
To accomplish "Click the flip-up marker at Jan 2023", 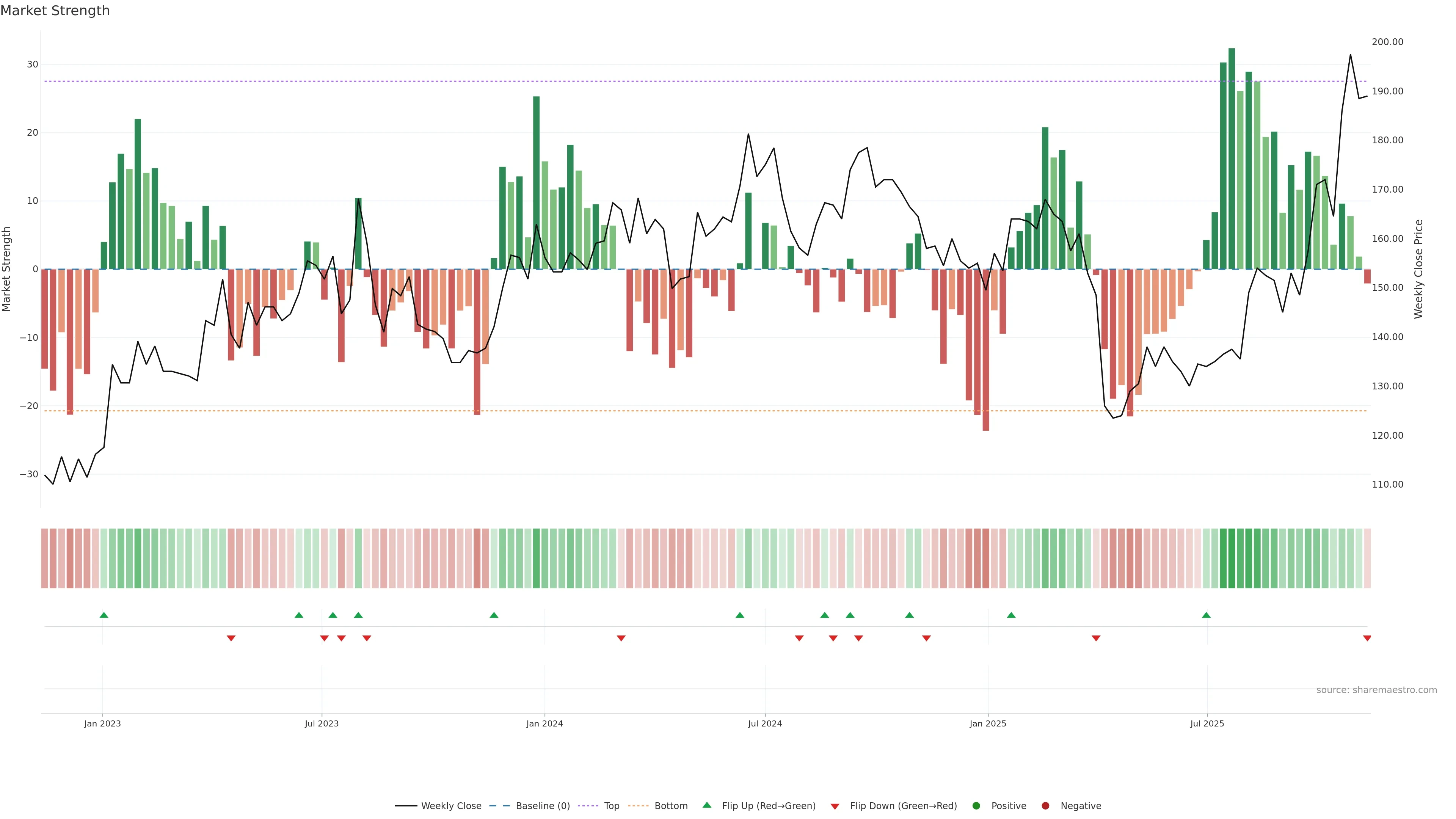I will [104, 615].
